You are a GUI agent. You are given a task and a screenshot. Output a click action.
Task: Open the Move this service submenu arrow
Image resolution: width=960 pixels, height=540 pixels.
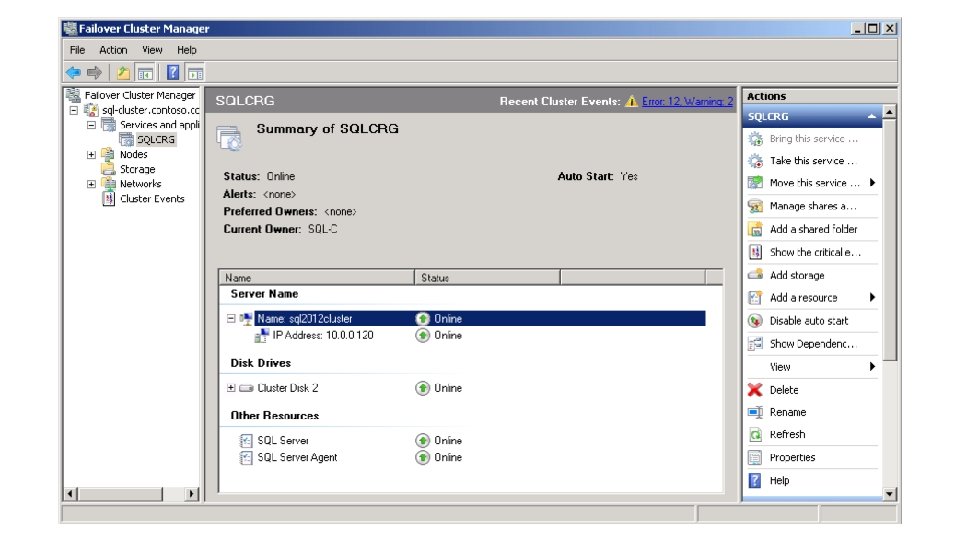click(872, 182)
